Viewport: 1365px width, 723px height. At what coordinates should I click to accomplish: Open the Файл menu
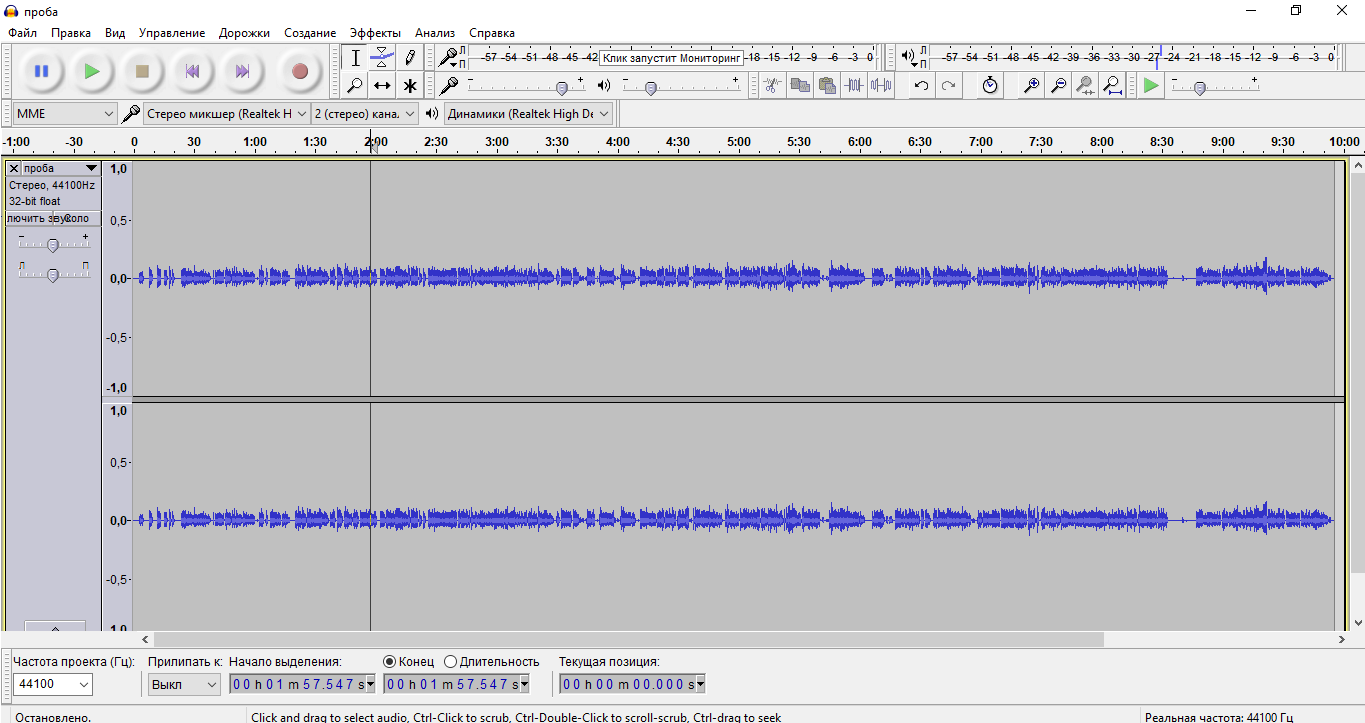pyautogui.click(x=22, y=33)
